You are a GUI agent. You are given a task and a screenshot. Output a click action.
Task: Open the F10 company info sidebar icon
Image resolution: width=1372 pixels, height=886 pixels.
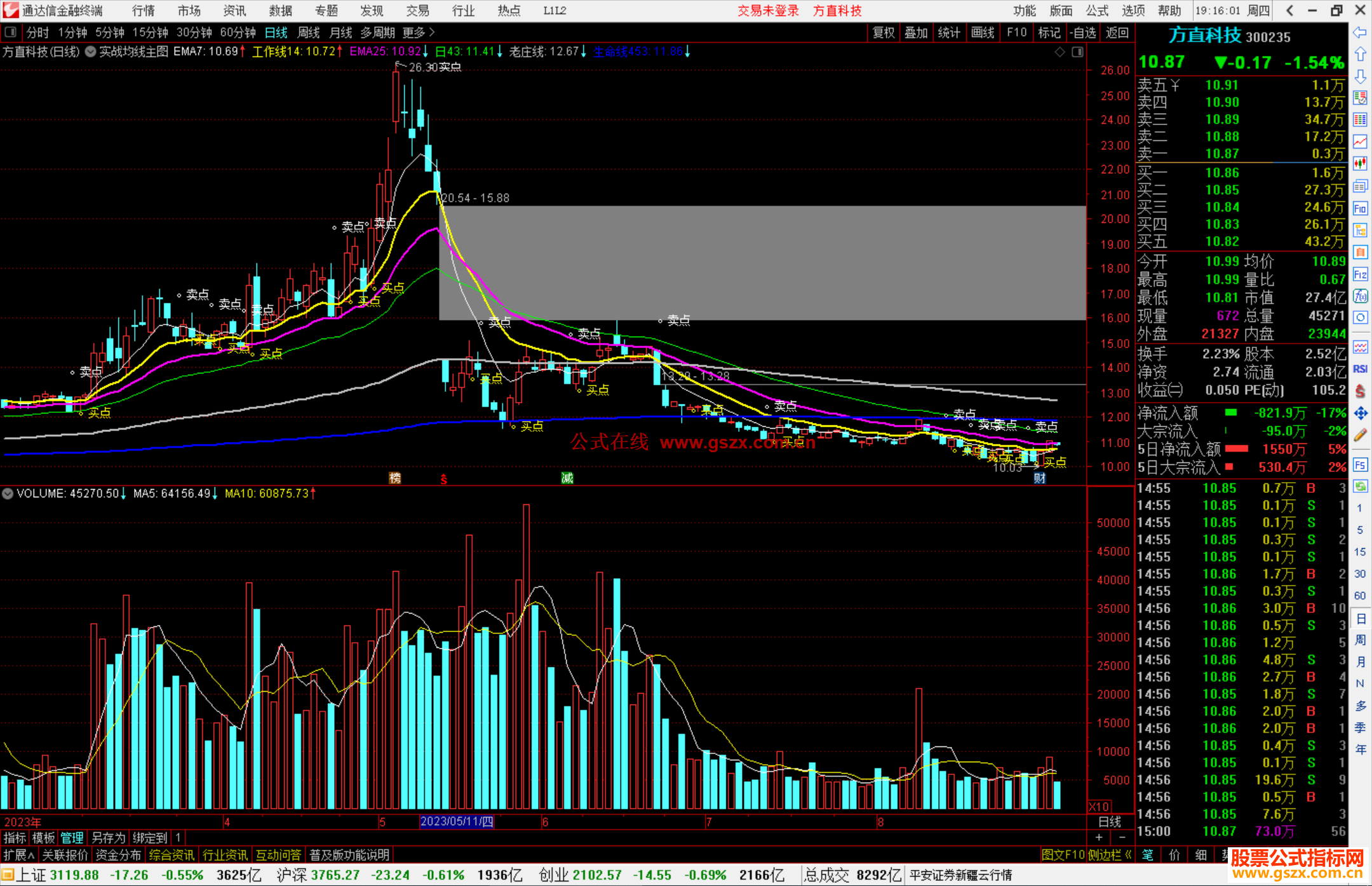pyautogui.click(x=1360, y=208)
